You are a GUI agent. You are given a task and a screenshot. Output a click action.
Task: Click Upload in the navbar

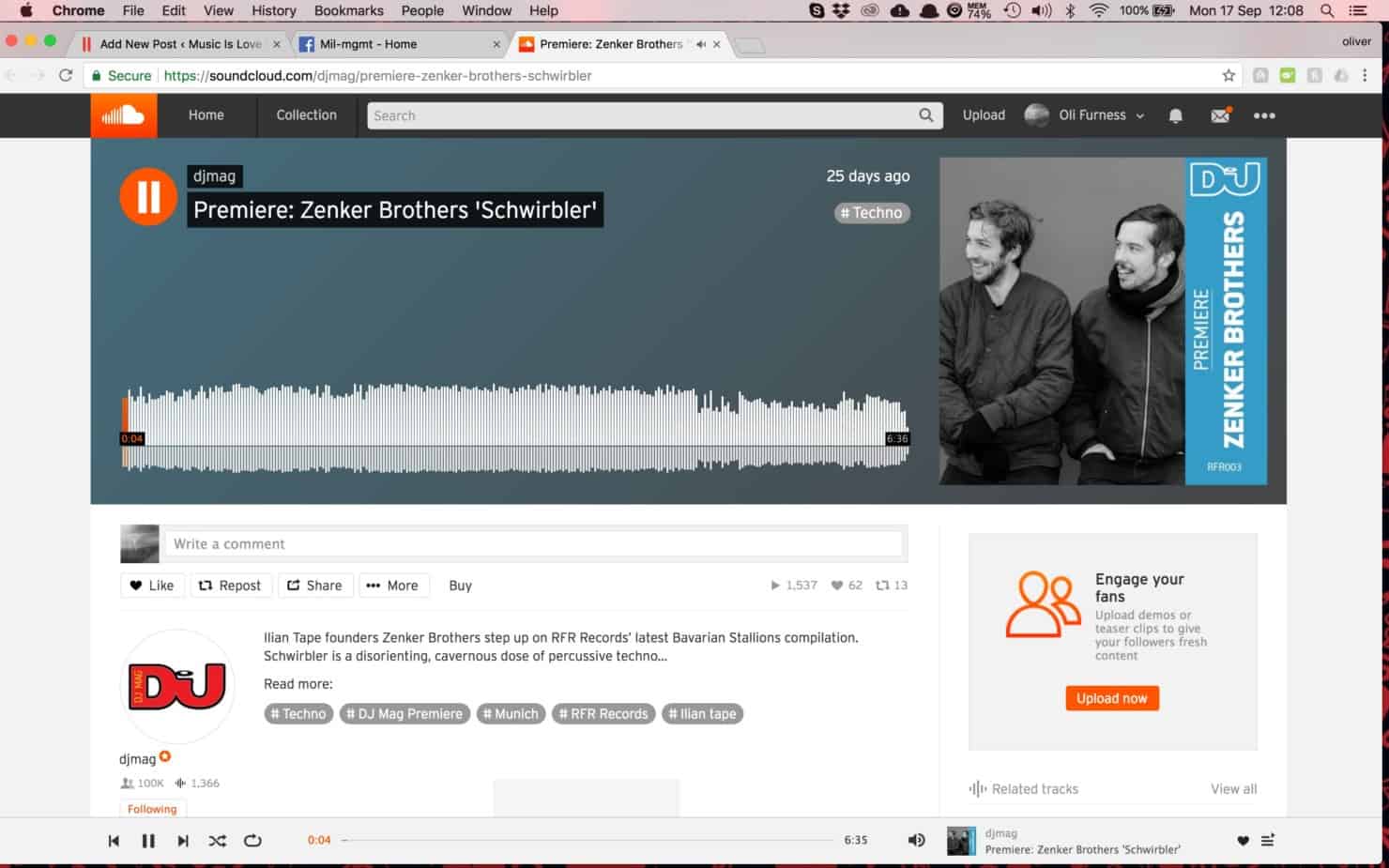point(984,115)
